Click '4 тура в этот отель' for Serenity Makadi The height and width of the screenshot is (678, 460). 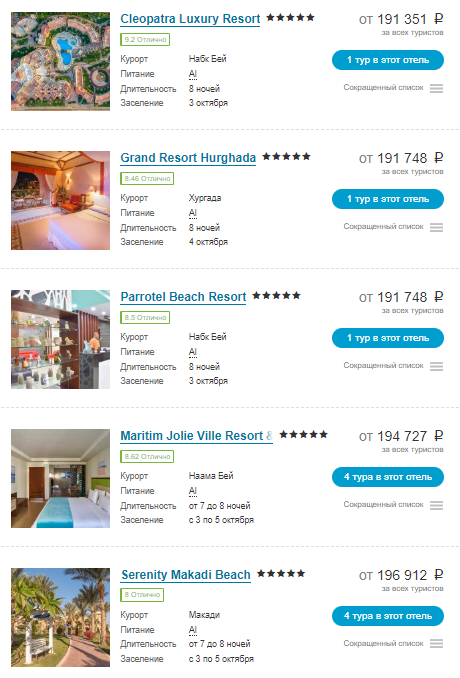[388, 616]
